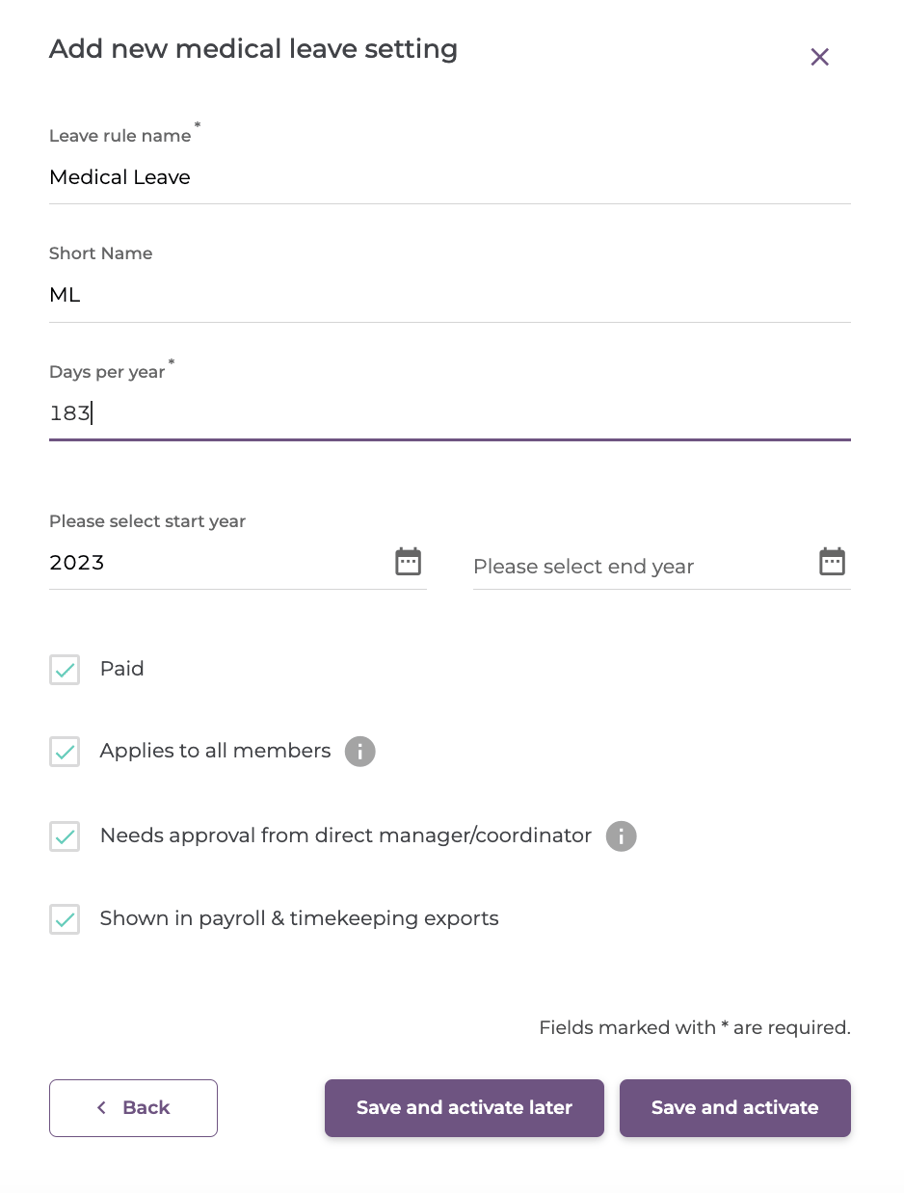Click the Add new medical leave setting title
The height and width of the screenshot is (1193, 904).
point(253,48)
